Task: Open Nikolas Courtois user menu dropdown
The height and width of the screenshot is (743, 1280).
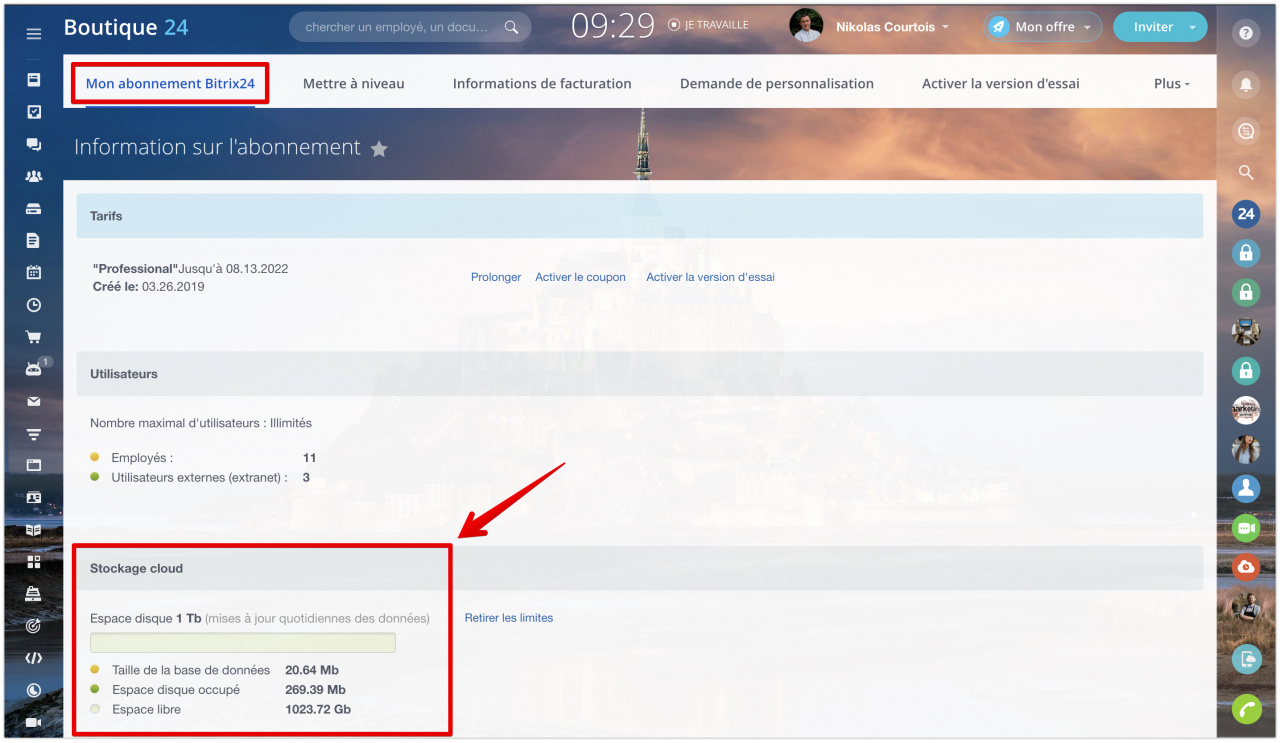Action: (x=893, y=27)
